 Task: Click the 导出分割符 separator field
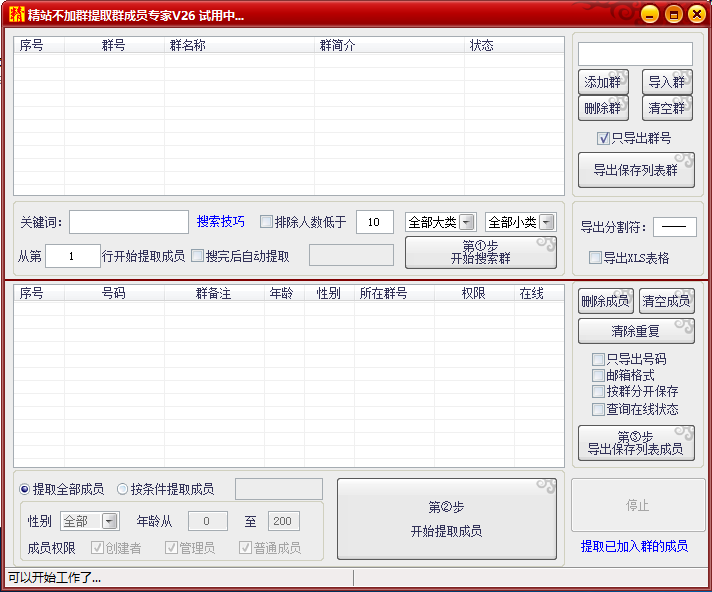pos(674,227)
